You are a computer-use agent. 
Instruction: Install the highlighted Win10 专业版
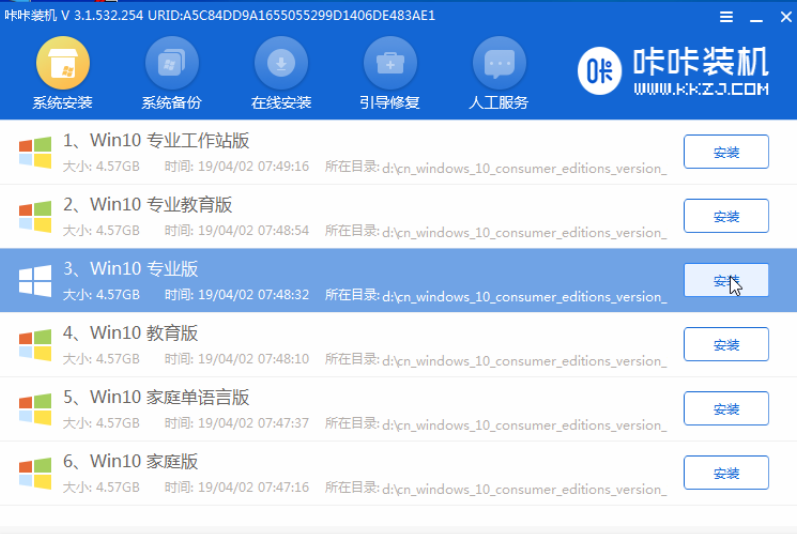725,281
